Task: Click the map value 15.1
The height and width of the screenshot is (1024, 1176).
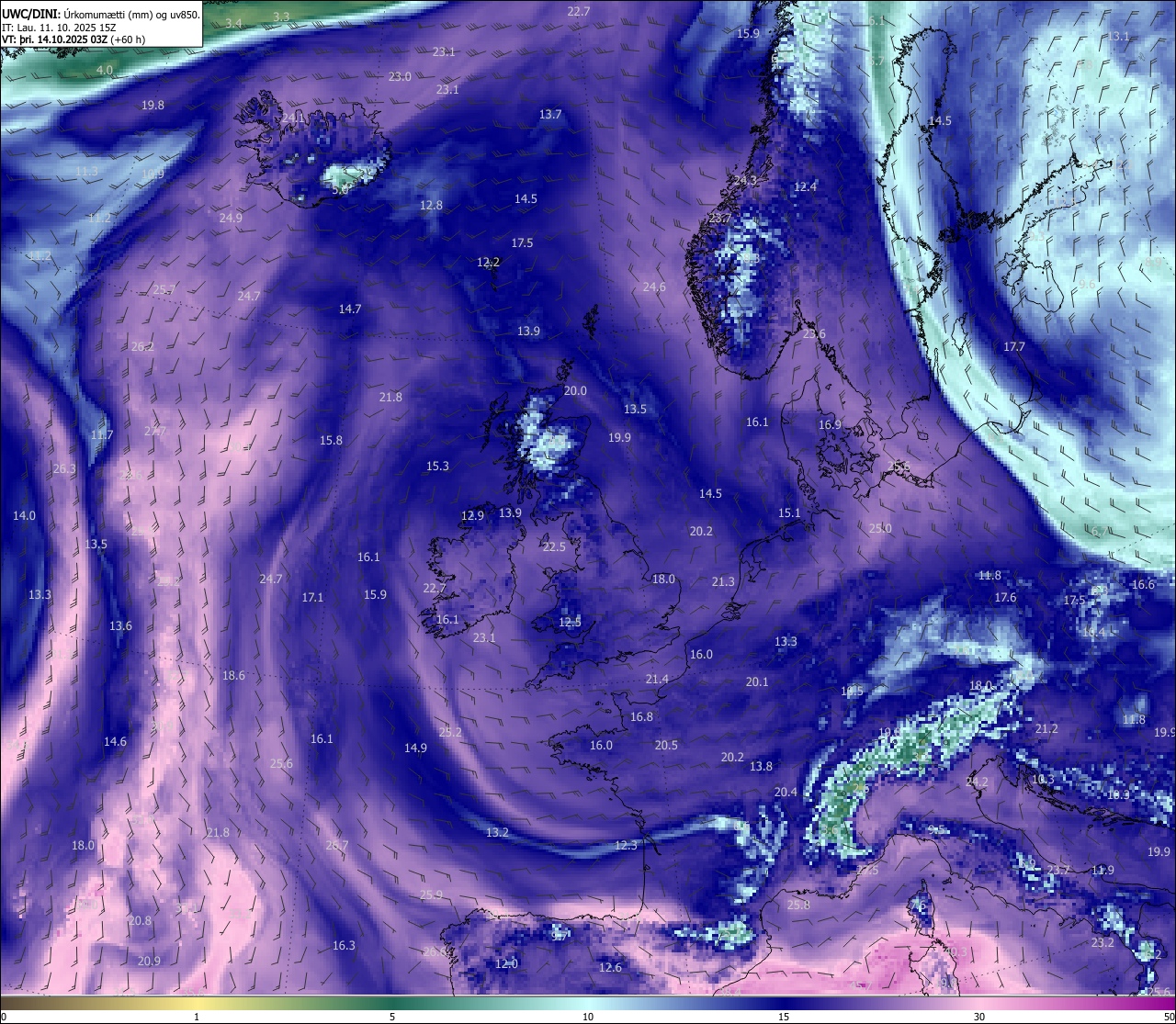Action: click(789, 512)
